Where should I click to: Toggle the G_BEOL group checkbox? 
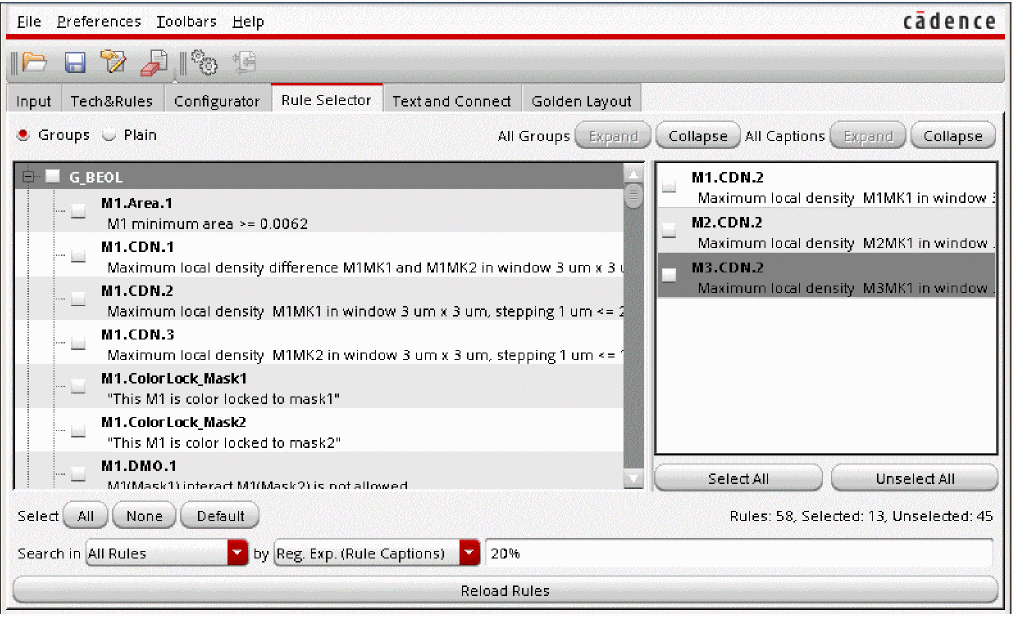pyautogui.click(x=53, y=176)
